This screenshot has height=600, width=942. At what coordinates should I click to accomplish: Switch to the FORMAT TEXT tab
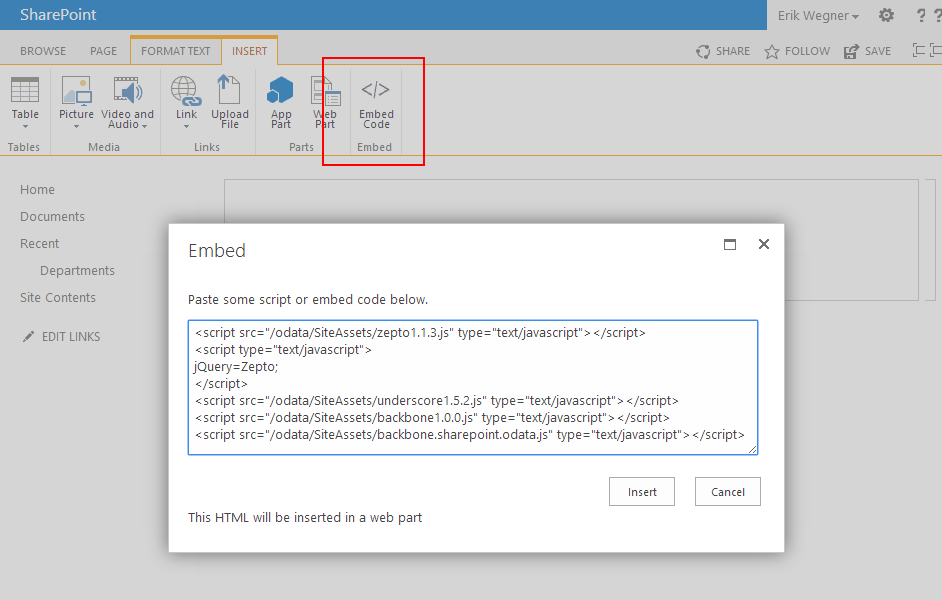(176, 51)
